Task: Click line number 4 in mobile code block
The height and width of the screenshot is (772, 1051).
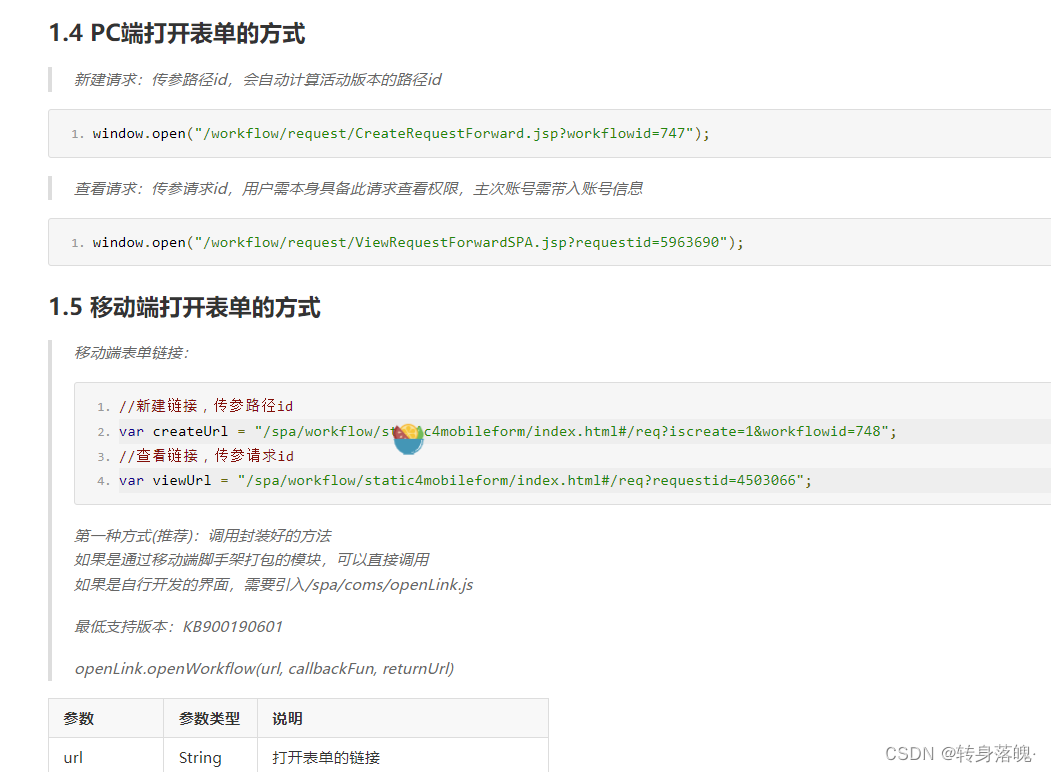Action: coord(104,479)
